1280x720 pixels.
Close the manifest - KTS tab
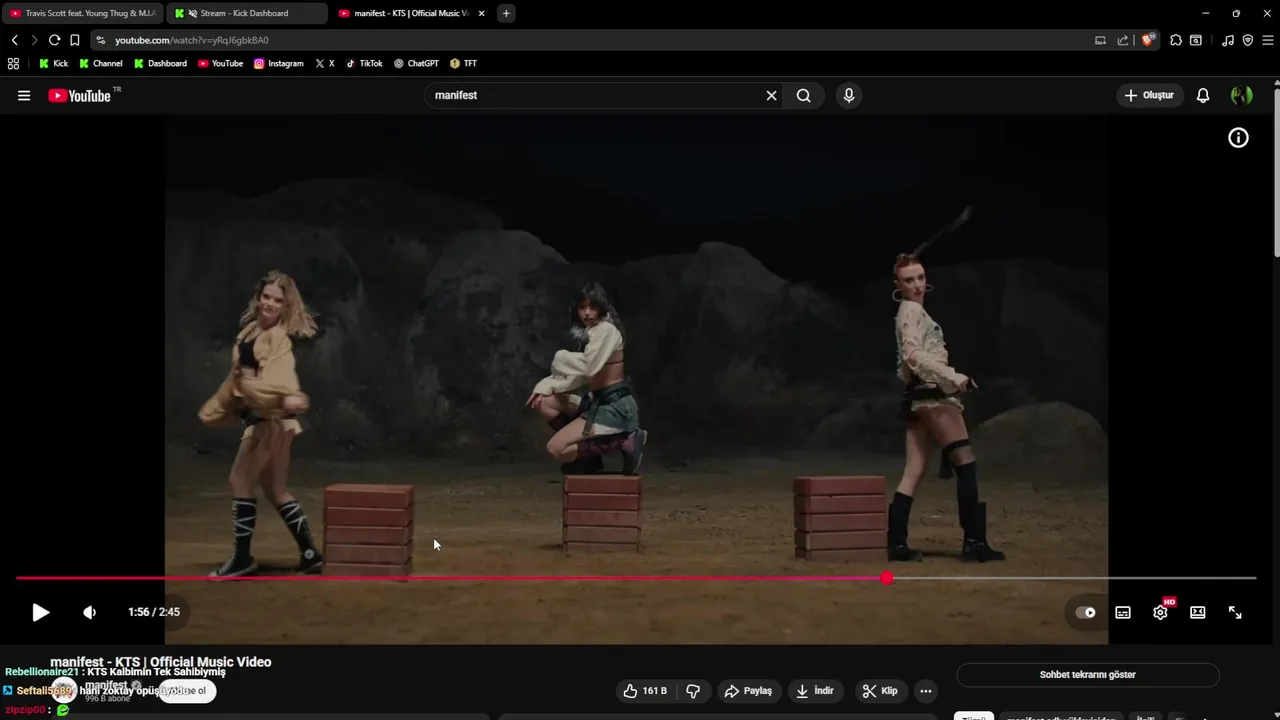(482, 13)
